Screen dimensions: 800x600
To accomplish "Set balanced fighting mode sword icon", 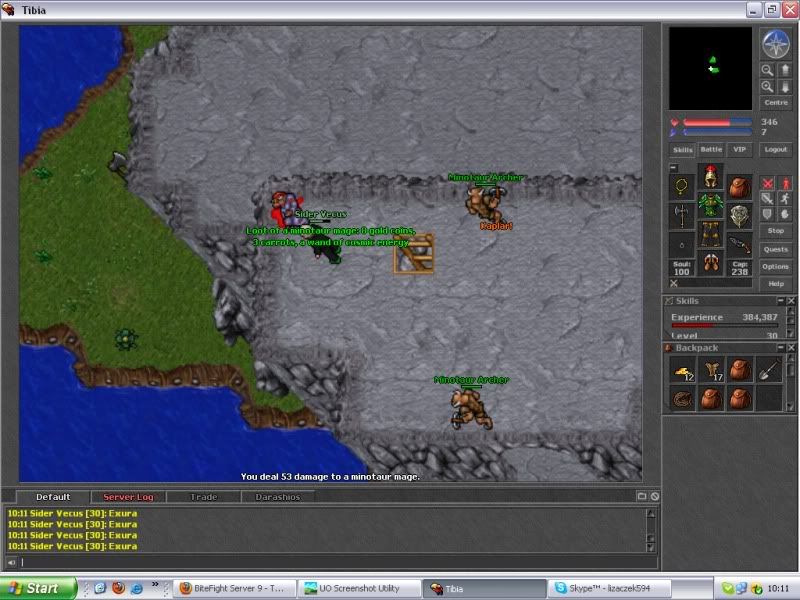I will (767, 198).
